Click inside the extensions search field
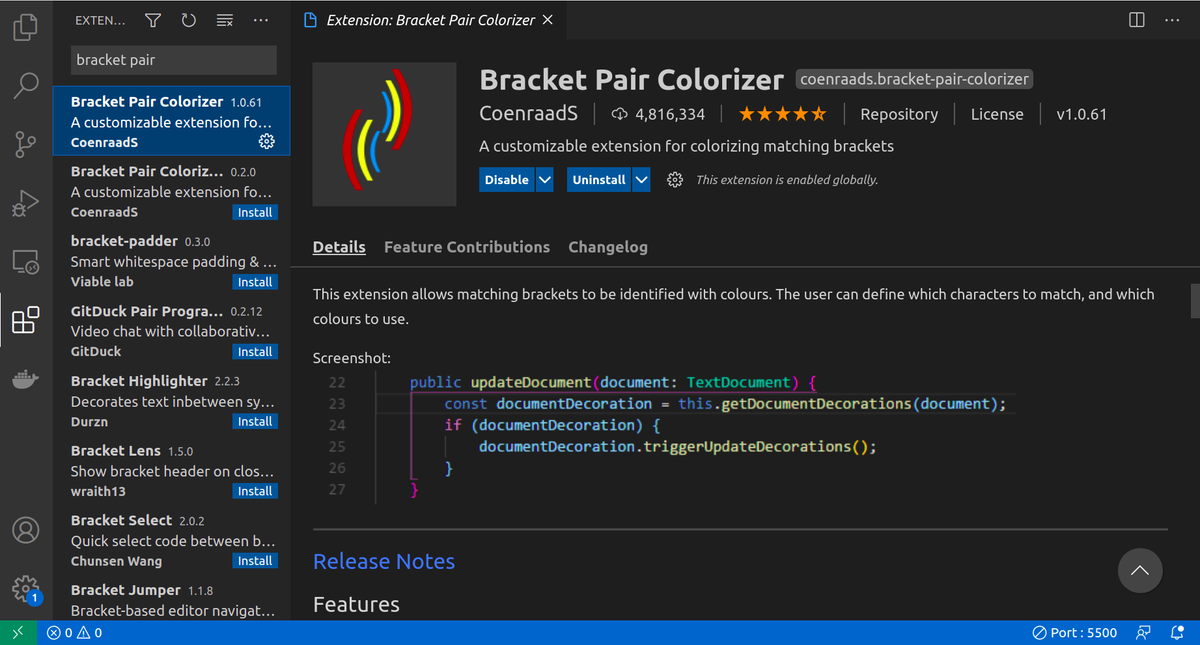 172,61
